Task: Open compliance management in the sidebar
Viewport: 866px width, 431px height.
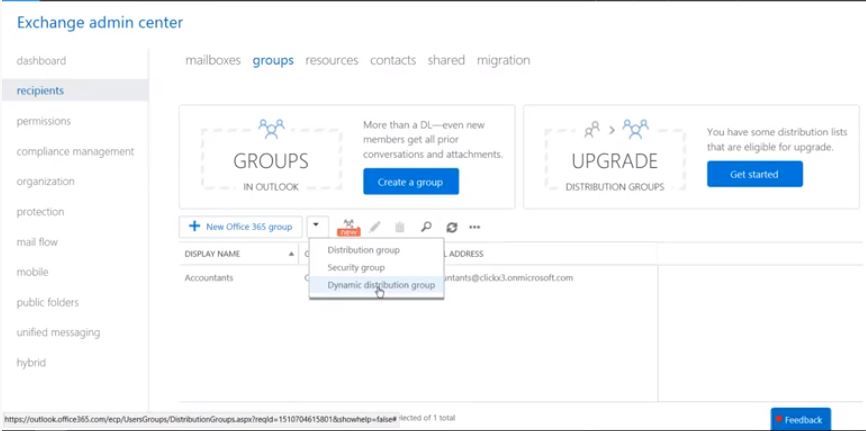Action: click(x=75, y=151)
